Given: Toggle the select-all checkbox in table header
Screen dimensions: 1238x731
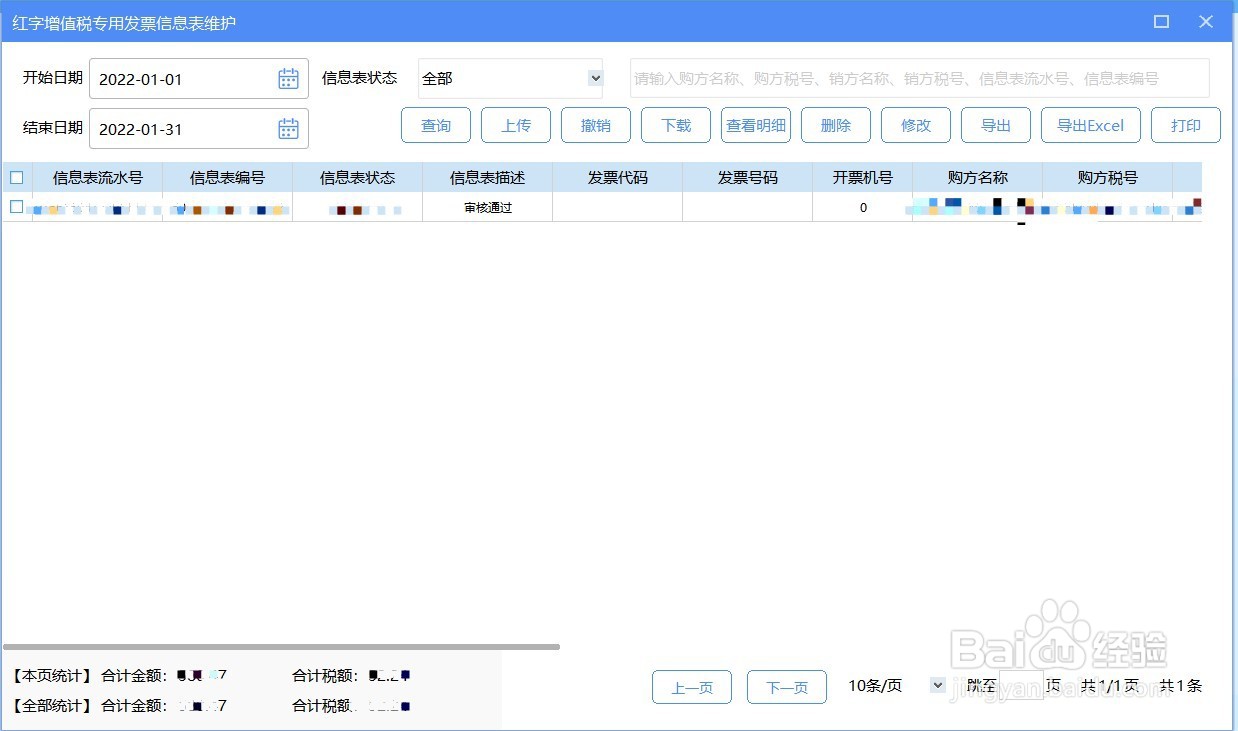Looking at the screenshot, I should click(x=16, y=177).
